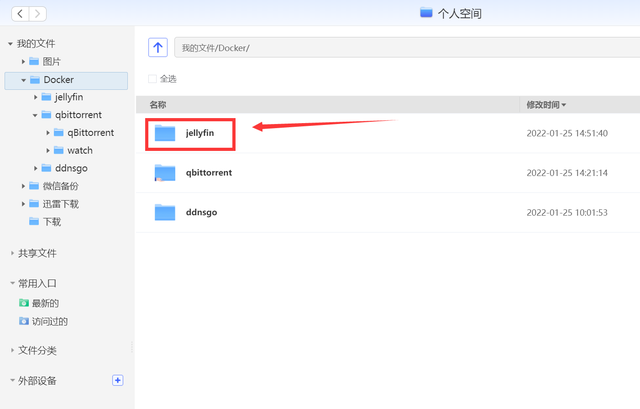
Task: Tick the 全选 select-all checkbox
Action: click(152, 79)
